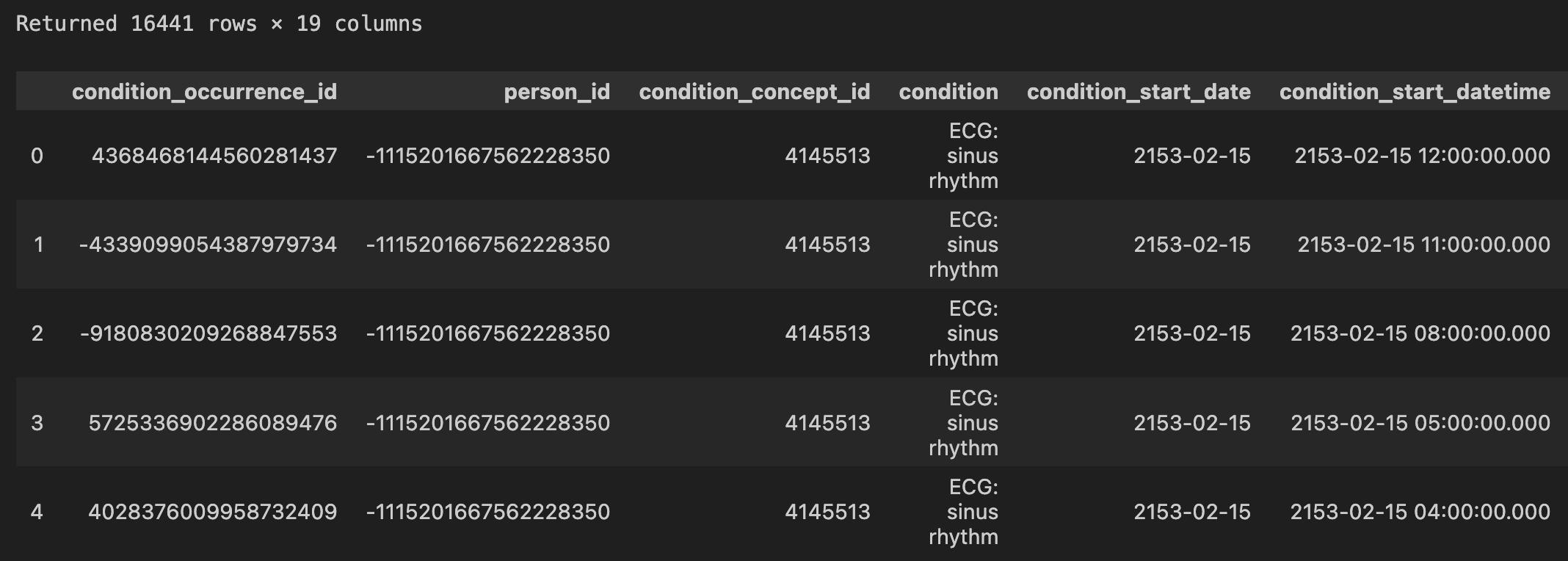The width and height of the screenshot is (1568, 561).
Task: Select the condition_start_date column header
Action: tap(1139, 92)
